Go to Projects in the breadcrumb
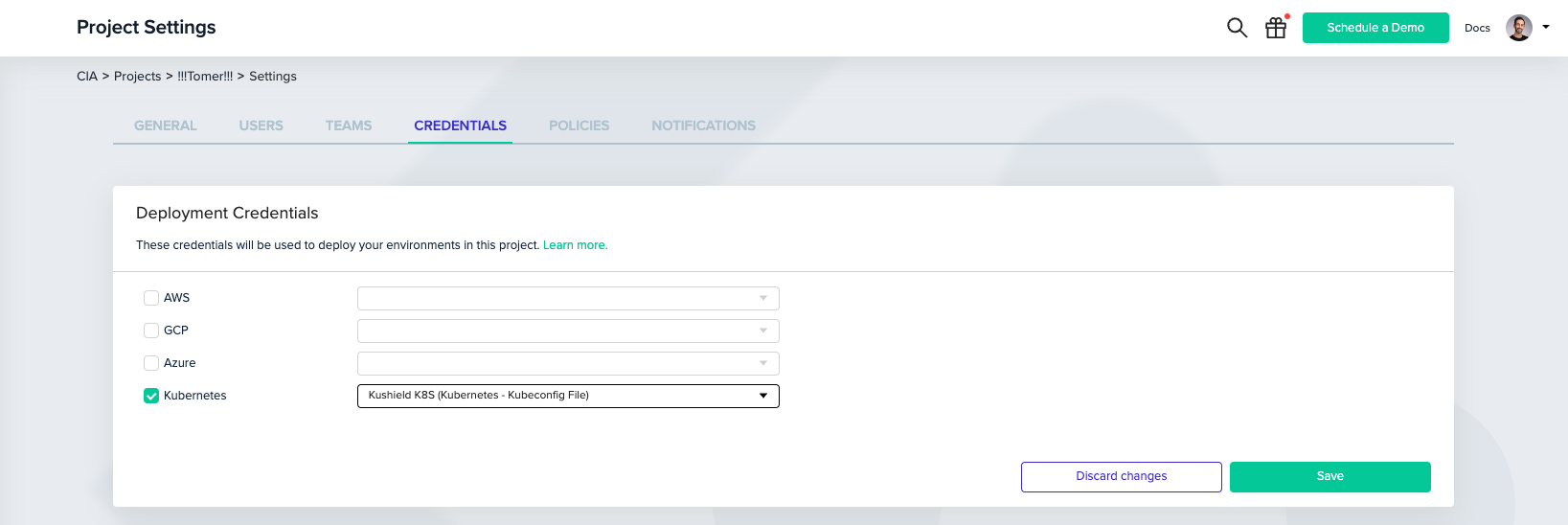The image size is (1568, 525). pos(137,77)
